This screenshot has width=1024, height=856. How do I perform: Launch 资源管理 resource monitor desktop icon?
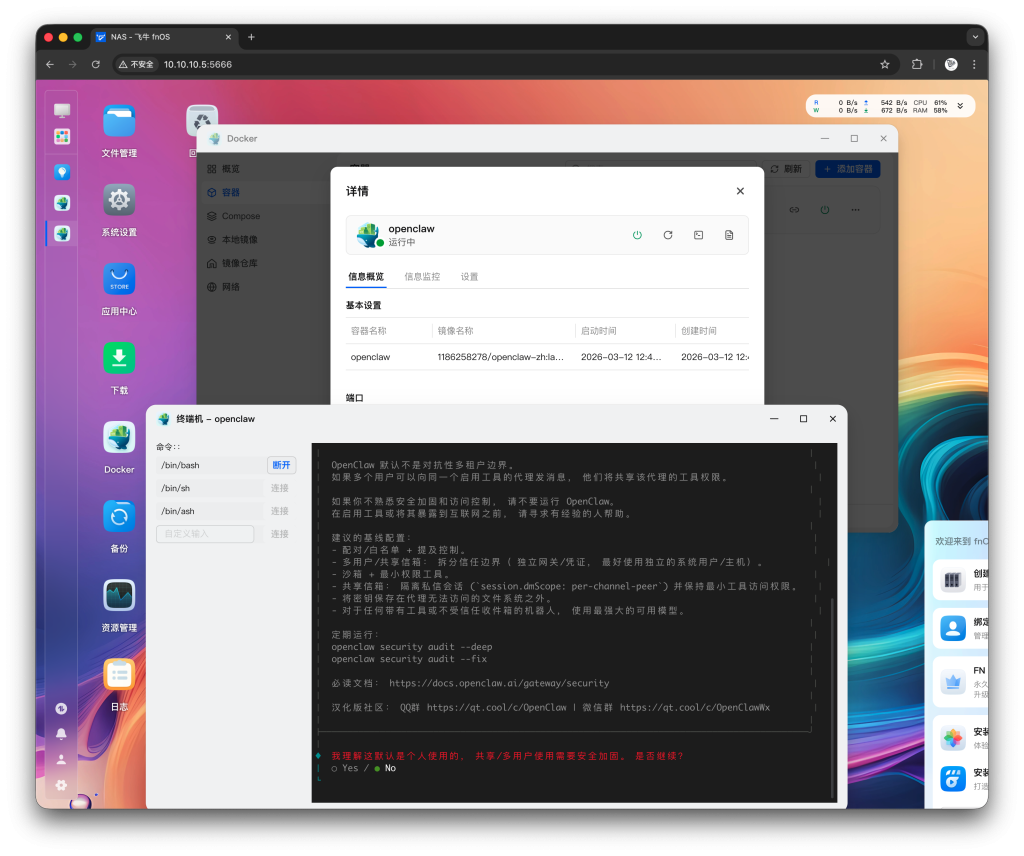coord(119,596)
